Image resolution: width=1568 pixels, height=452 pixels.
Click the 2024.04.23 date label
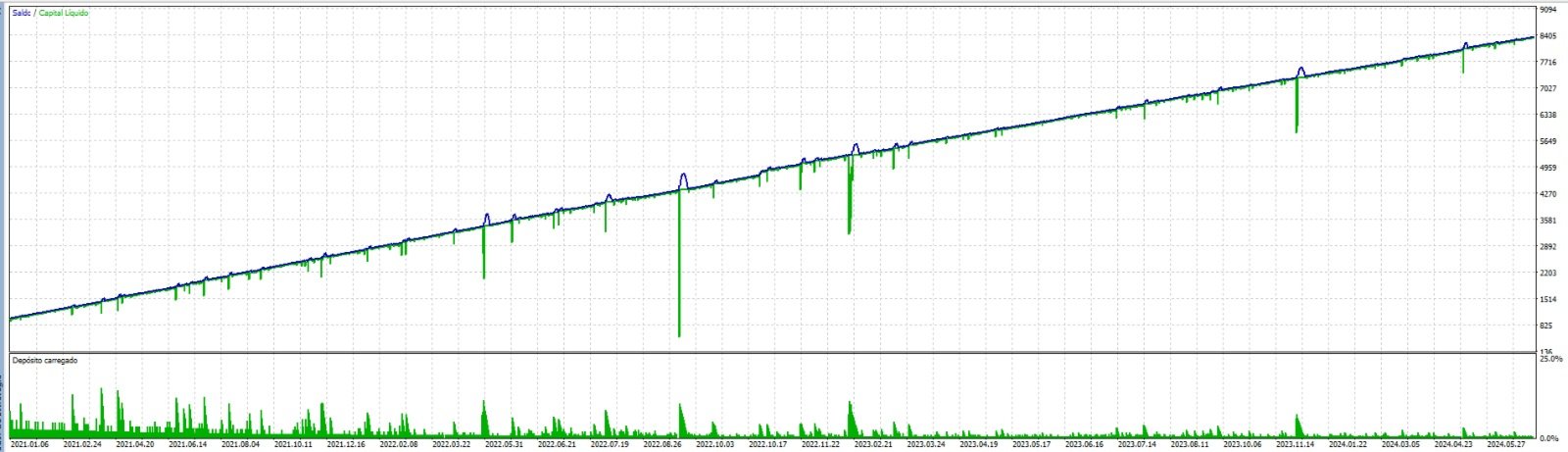(x=1454, y=444)
